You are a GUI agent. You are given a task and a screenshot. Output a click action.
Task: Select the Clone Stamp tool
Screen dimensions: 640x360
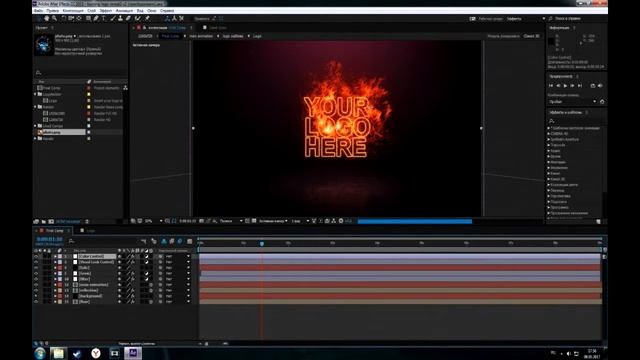120,18
